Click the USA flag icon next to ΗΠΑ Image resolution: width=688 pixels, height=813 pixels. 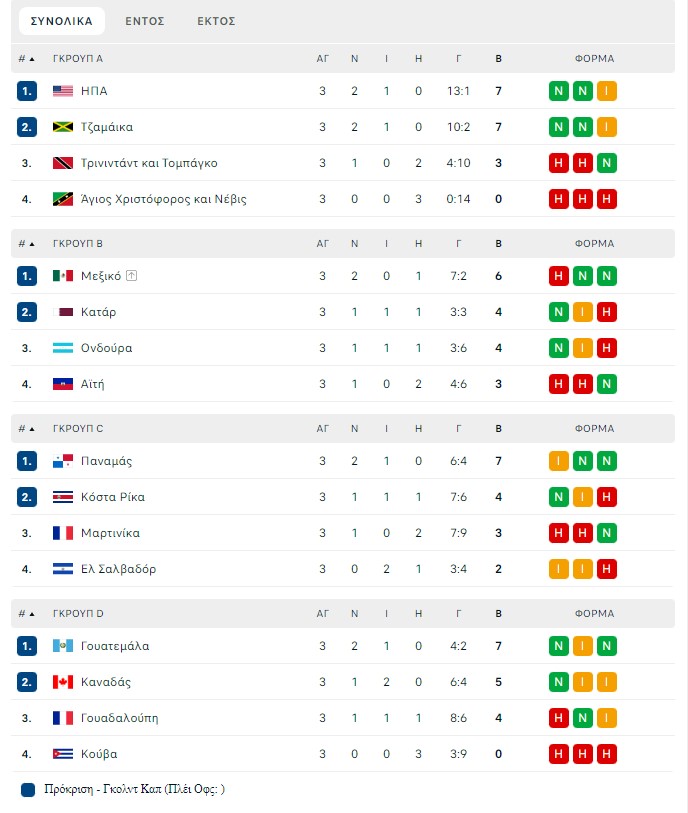click(63, 91)
